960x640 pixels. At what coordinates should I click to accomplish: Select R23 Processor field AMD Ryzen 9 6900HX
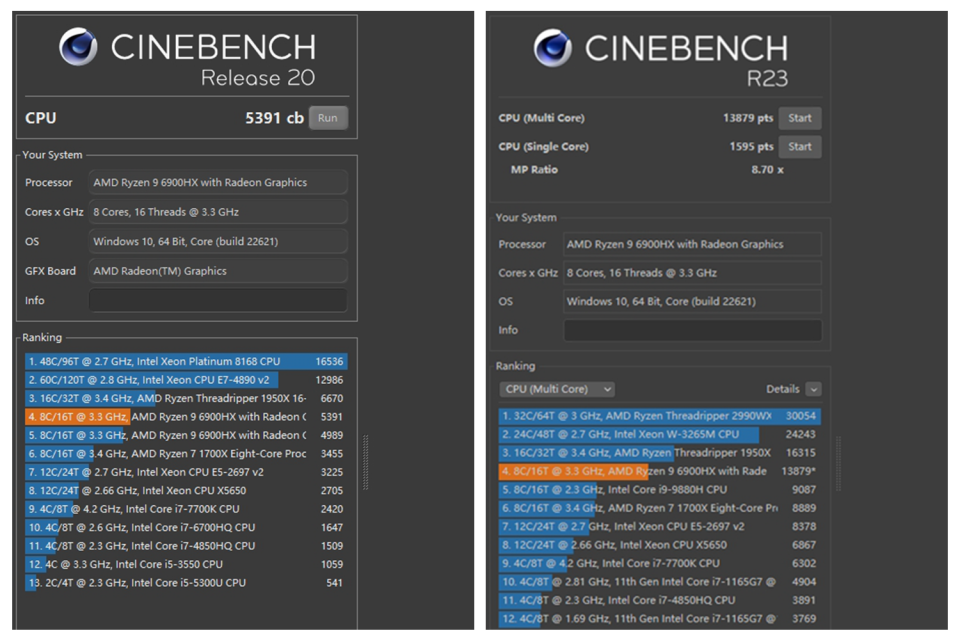point(692,244)
